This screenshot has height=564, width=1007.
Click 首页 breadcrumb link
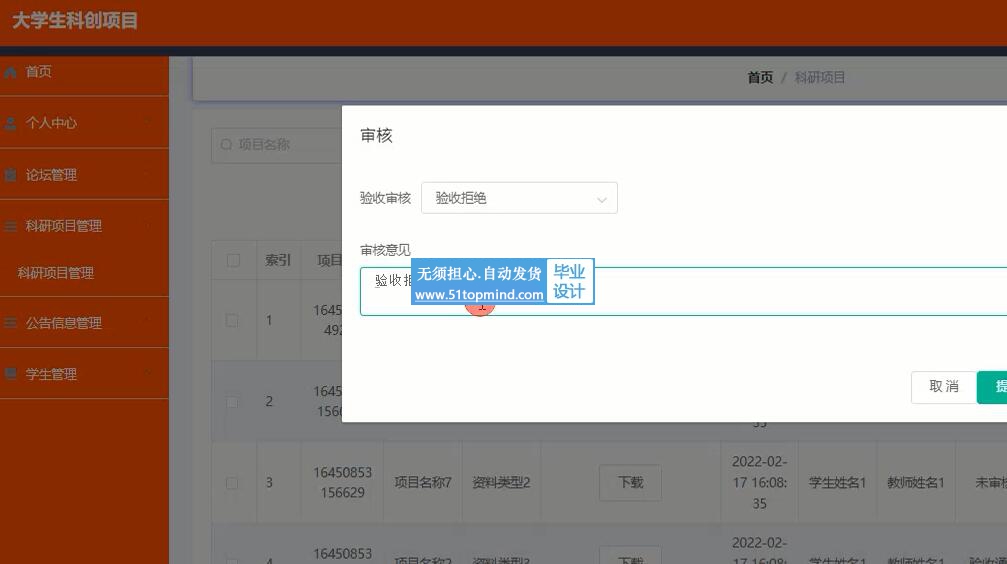click(760, 78)
